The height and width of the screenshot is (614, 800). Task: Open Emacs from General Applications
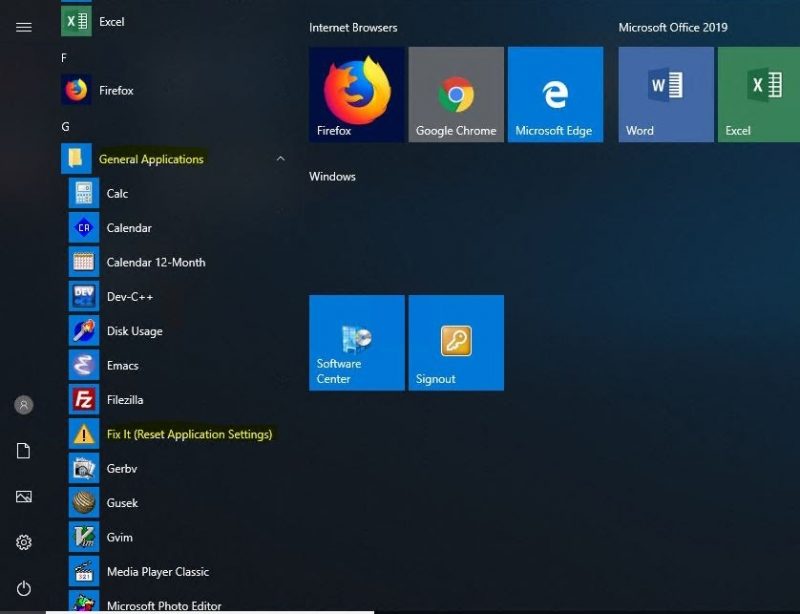click(x=122, y=365)
